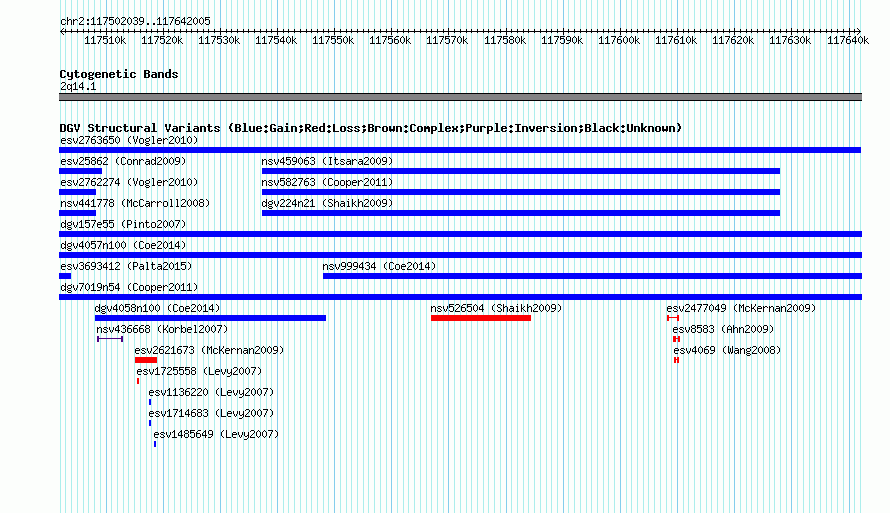Screen dimensions: 890x513
Task: Click the esv2477049 red bracket glyph
Action: 673,318
